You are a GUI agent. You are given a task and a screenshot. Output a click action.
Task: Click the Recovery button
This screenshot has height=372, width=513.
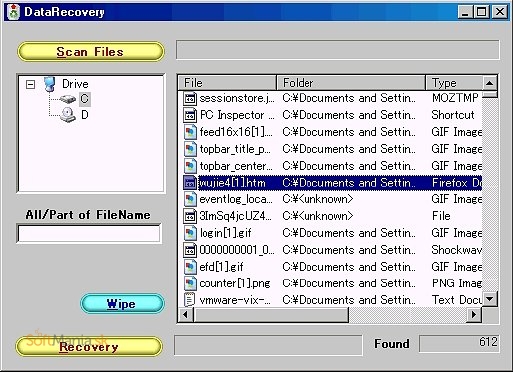[89, 347]
